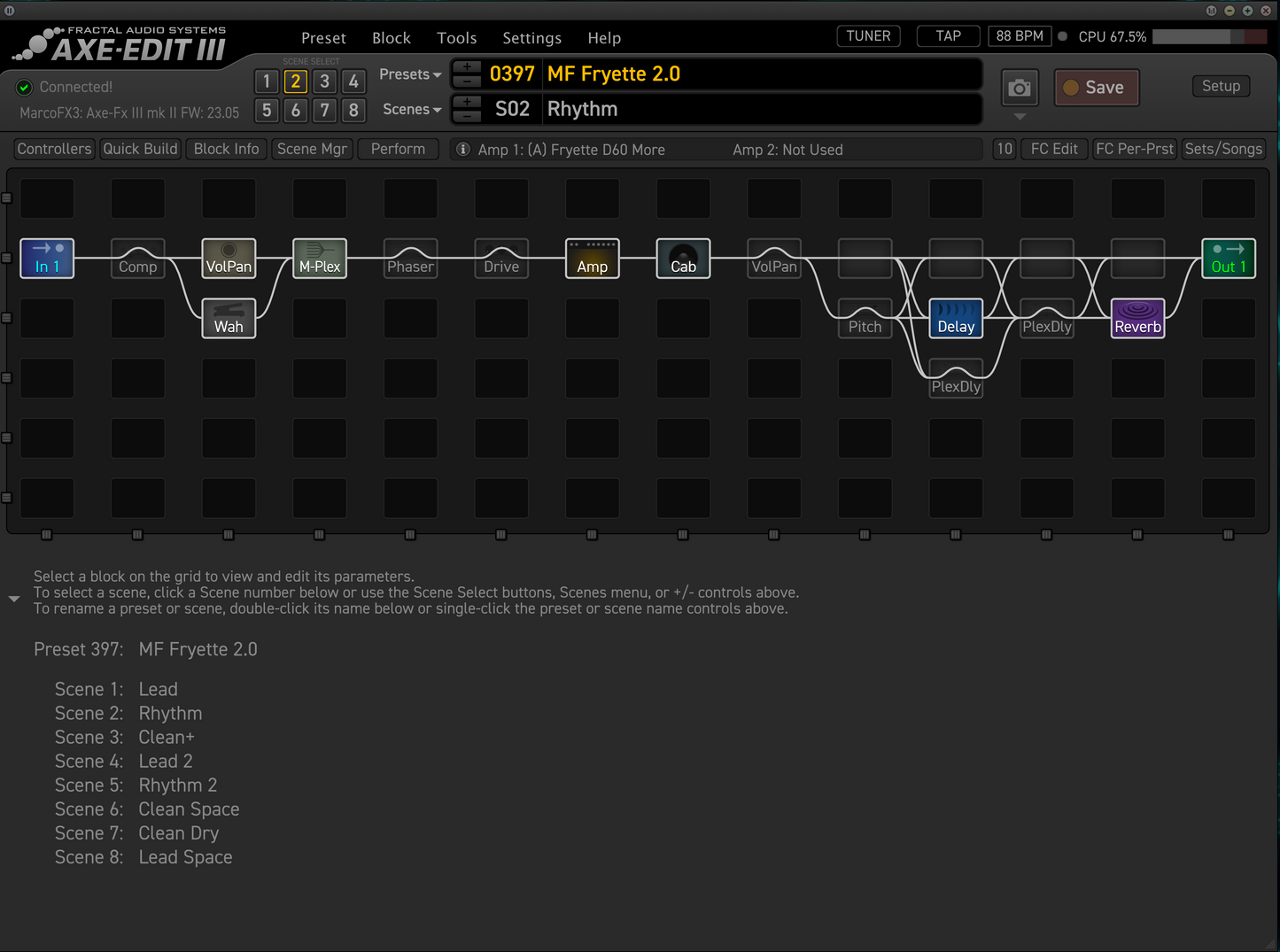
Task: Enable the TUNER
Action: click(x=867, y=35)
